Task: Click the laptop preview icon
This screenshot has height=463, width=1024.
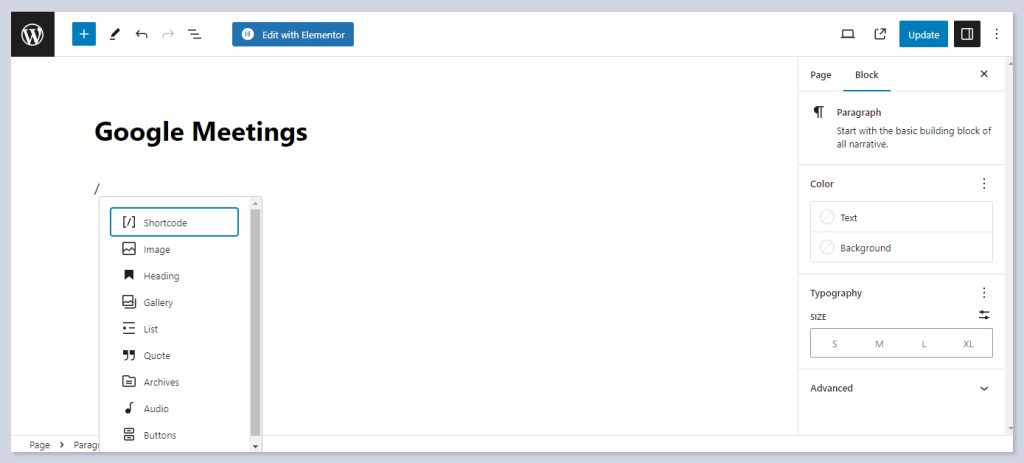Action: 847,34
